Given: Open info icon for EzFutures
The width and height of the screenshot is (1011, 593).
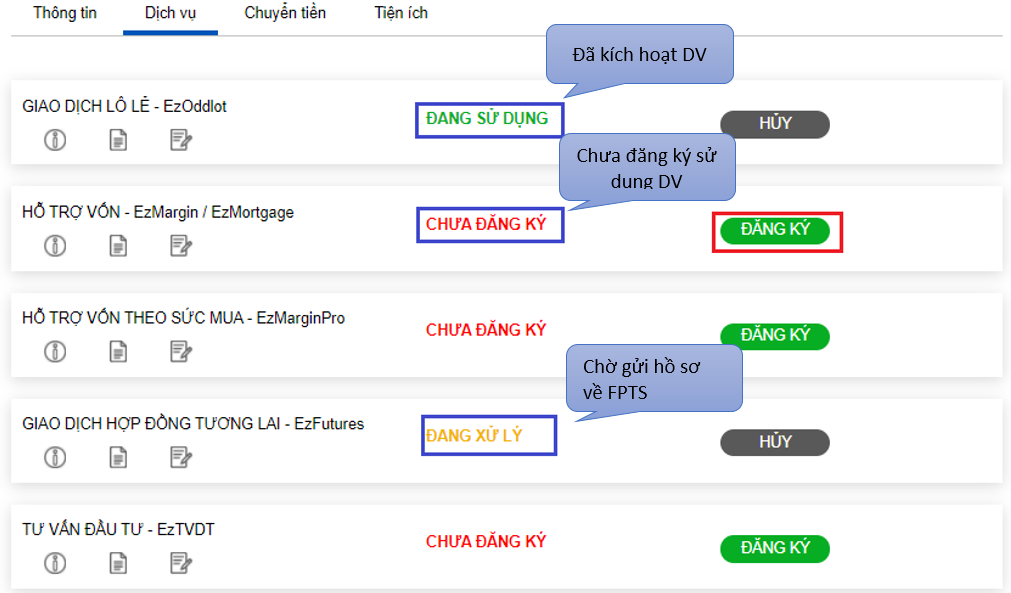Looking at the screenshot, I should (x=55, y=457).
